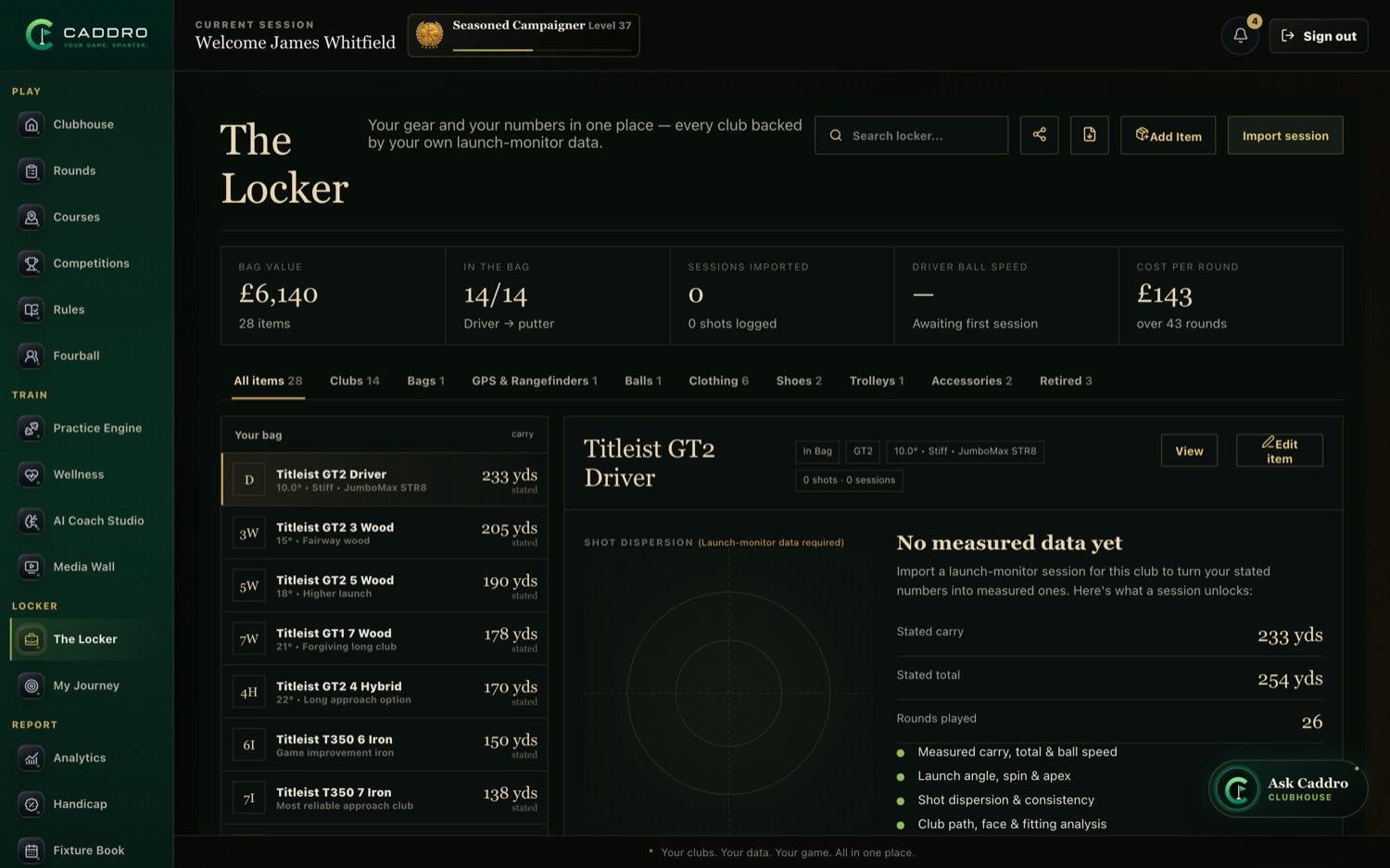
Task: Open the Ask Caddro assistant bubble
Action: coord(1288,789)
